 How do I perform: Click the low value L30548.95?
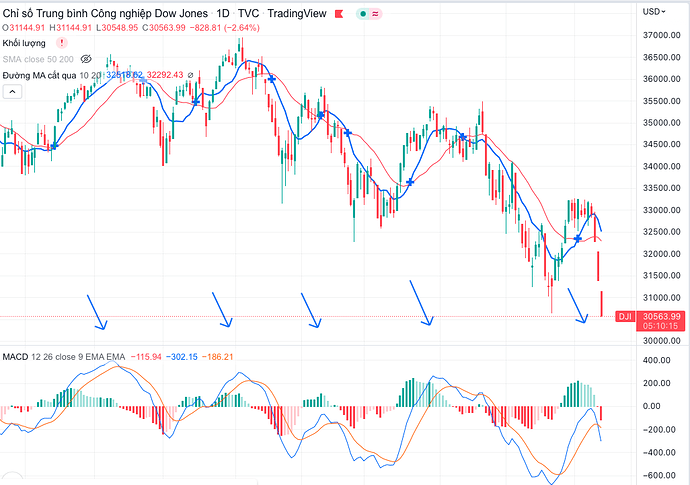click(117, 28)
